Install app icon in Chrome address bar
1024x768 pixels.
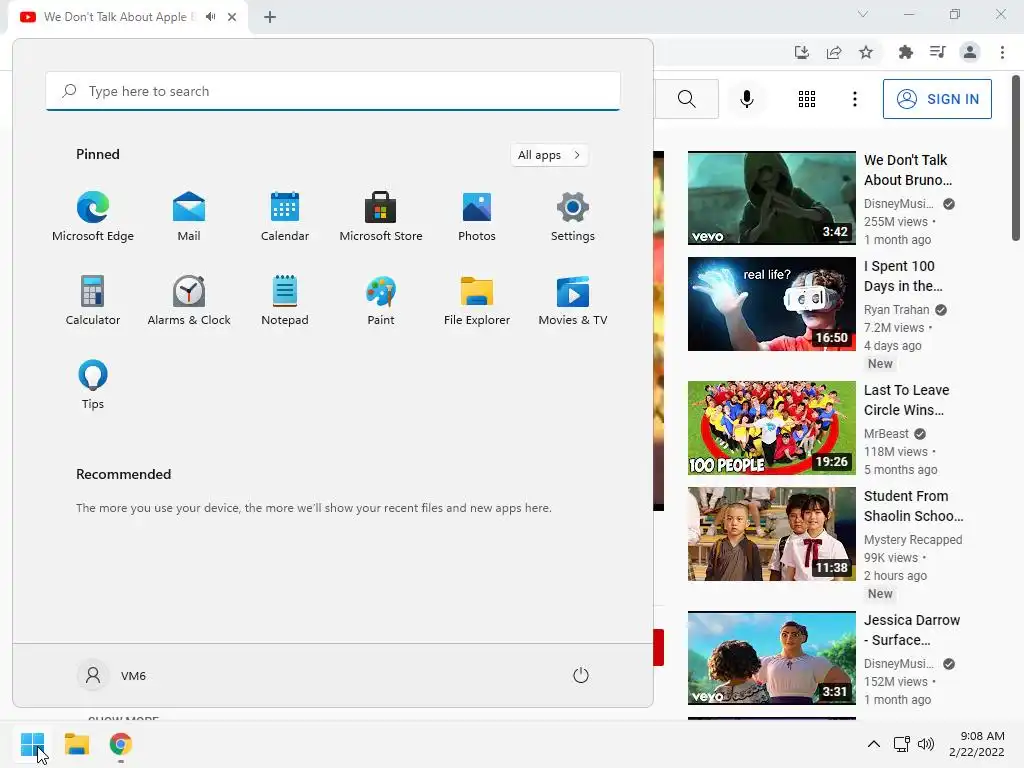[801, 52]
